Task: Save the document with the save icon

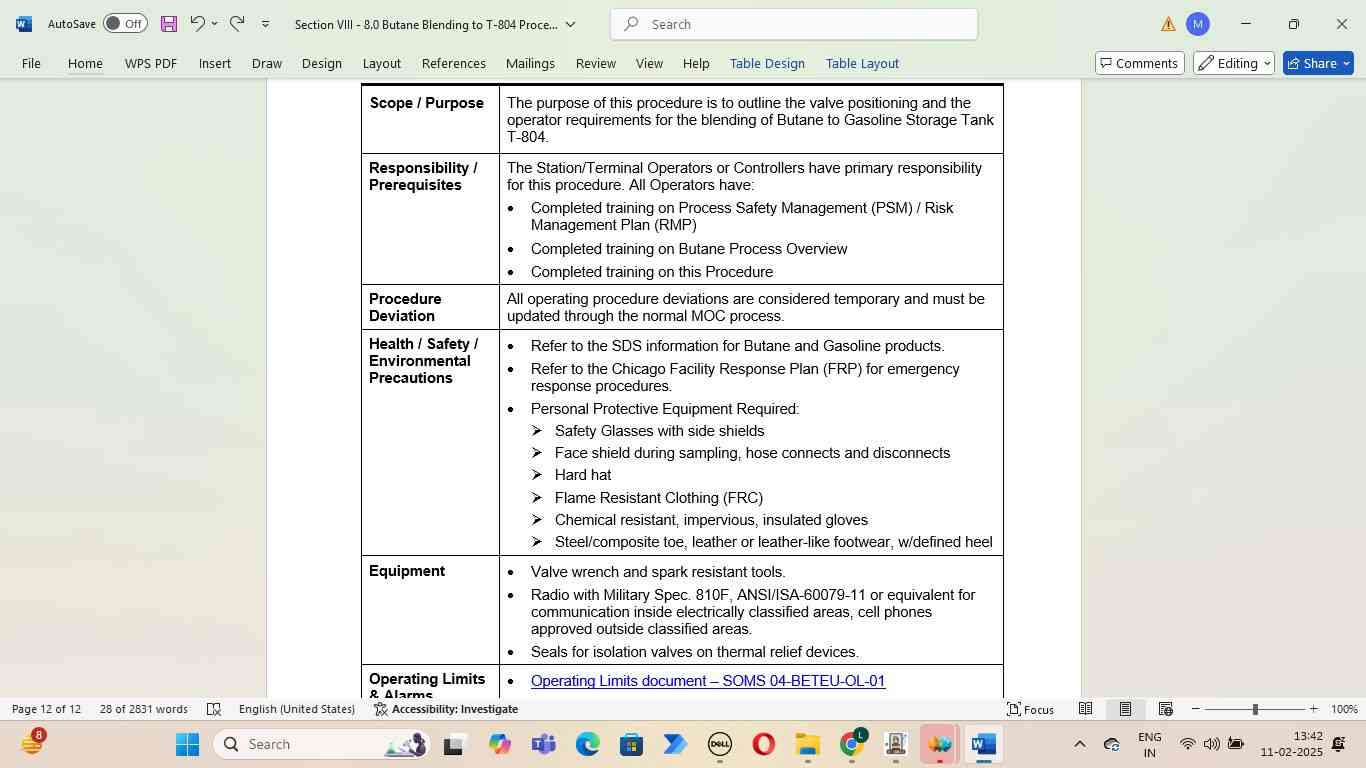Action: point(168,24)
